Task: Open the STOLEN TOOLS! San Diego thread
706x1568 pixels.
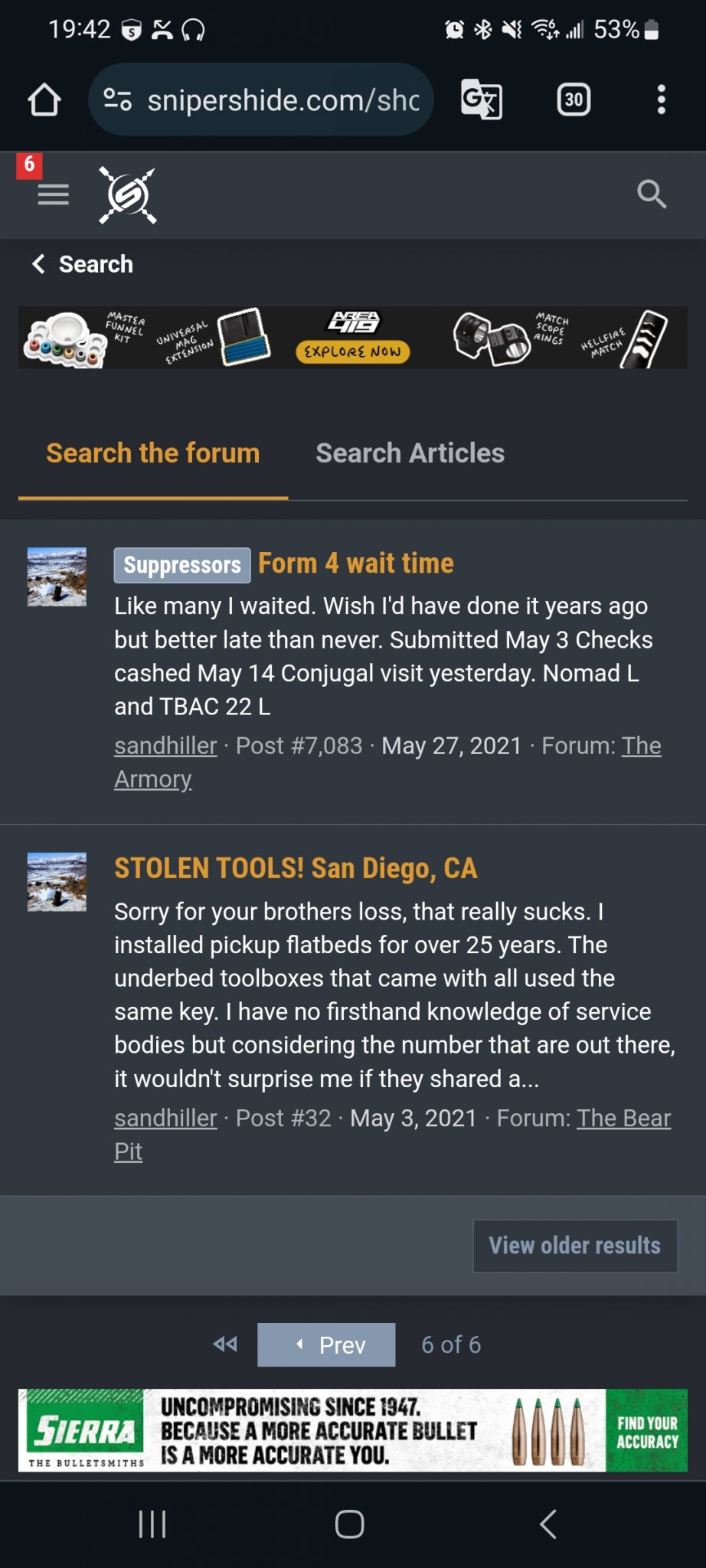Action: point(296,868)
